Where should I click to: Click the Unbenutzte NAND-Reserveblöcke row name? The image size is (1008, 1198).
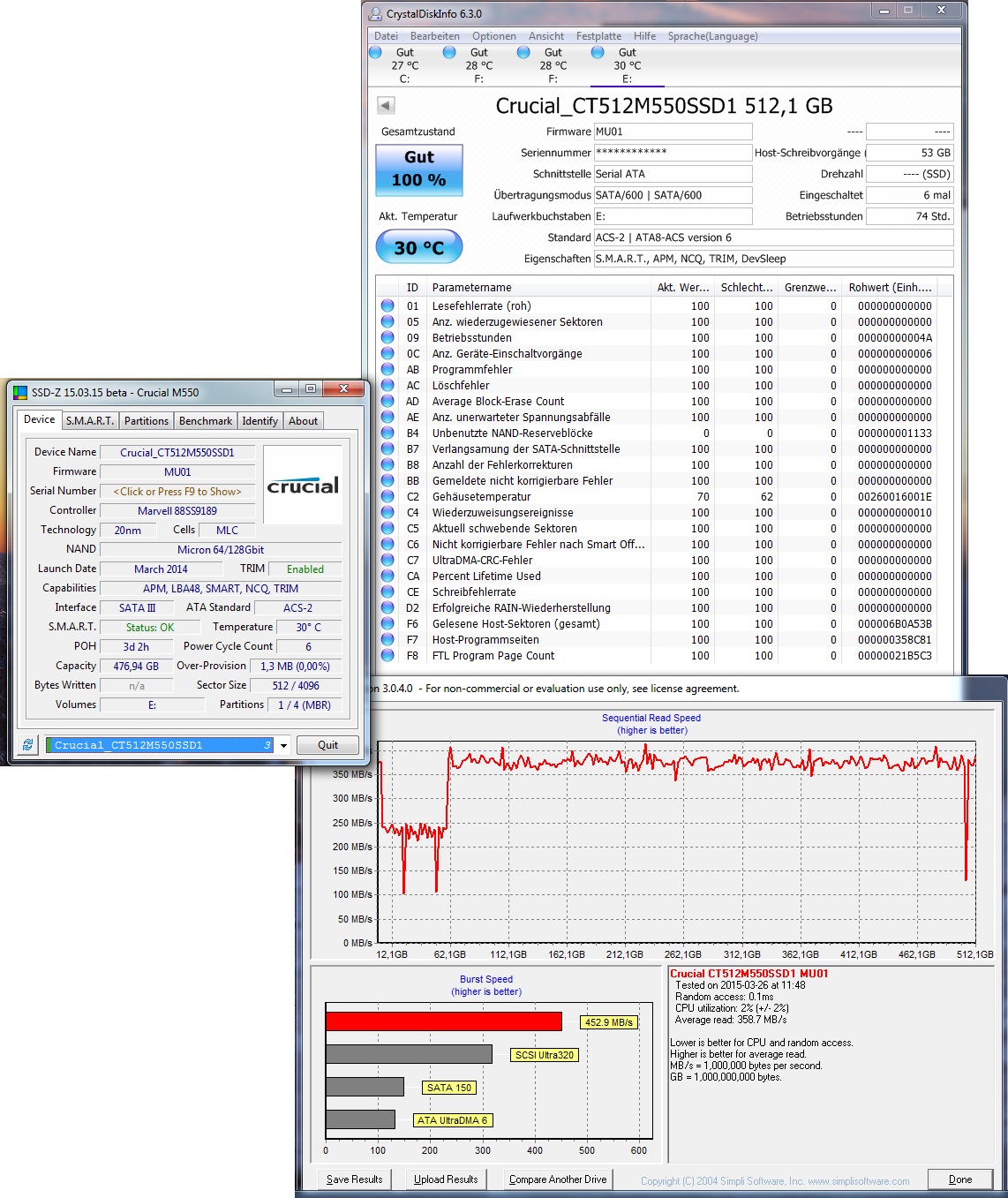point(512,433)
